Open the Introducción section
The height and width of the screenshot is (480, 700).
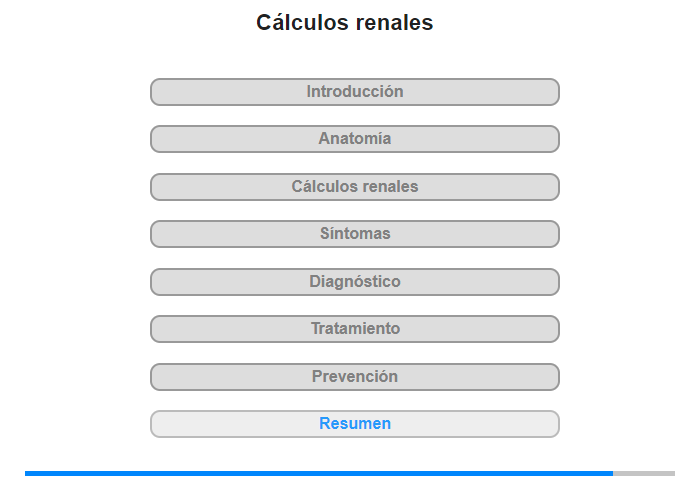[354, 92]
